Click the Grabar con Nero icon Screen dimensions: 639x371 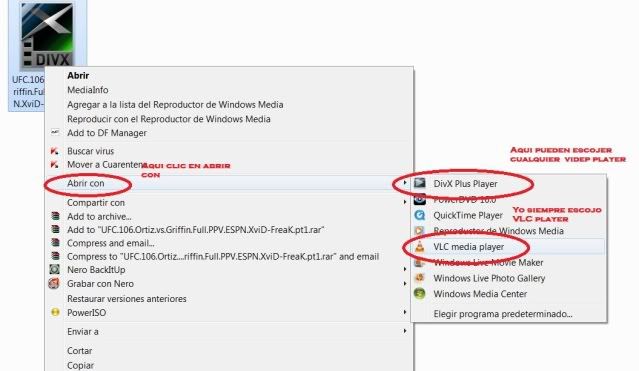(x=54, y=283)
